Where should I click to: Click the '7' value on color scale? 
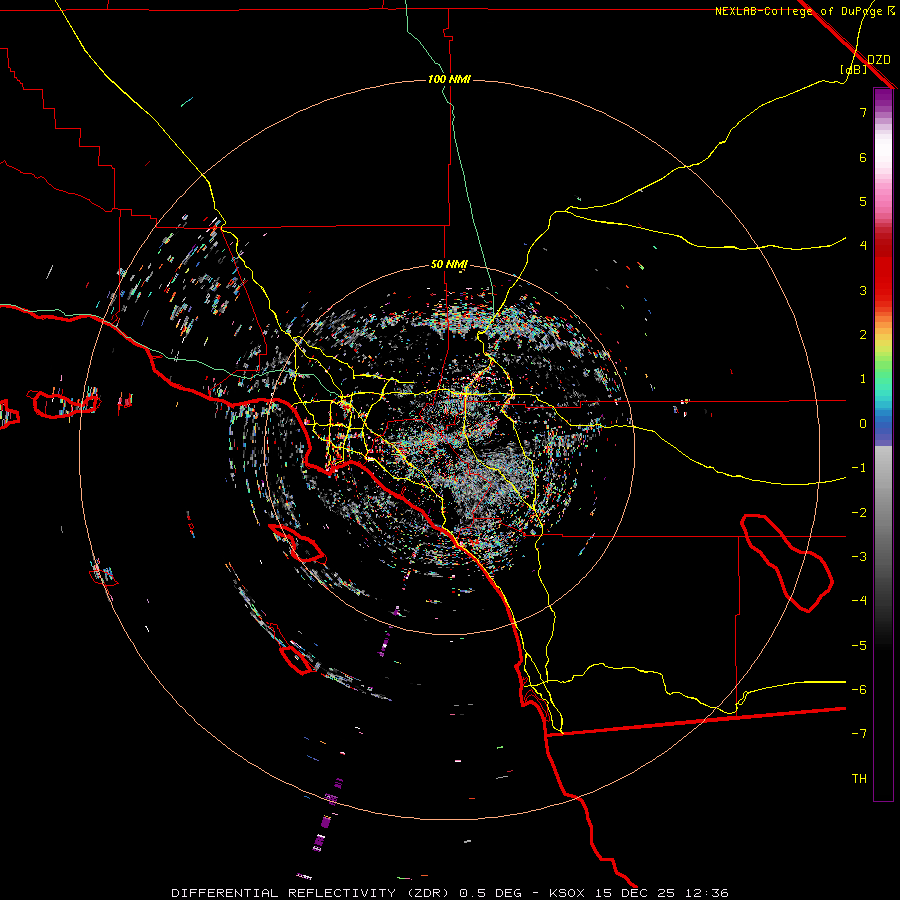863,112
